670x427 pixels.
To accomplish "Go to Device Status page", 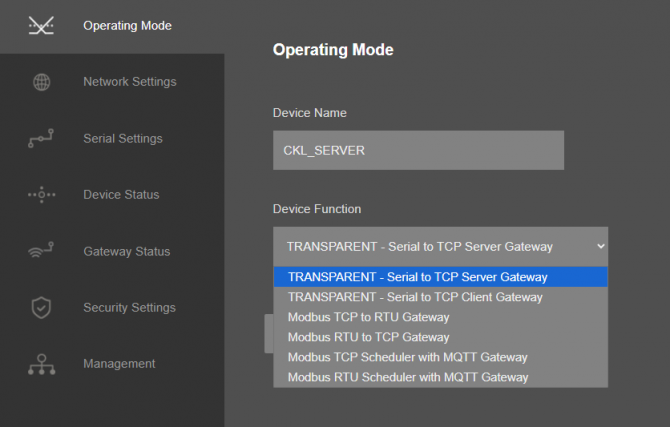I will pyautogui.click(x=112, y=195).
